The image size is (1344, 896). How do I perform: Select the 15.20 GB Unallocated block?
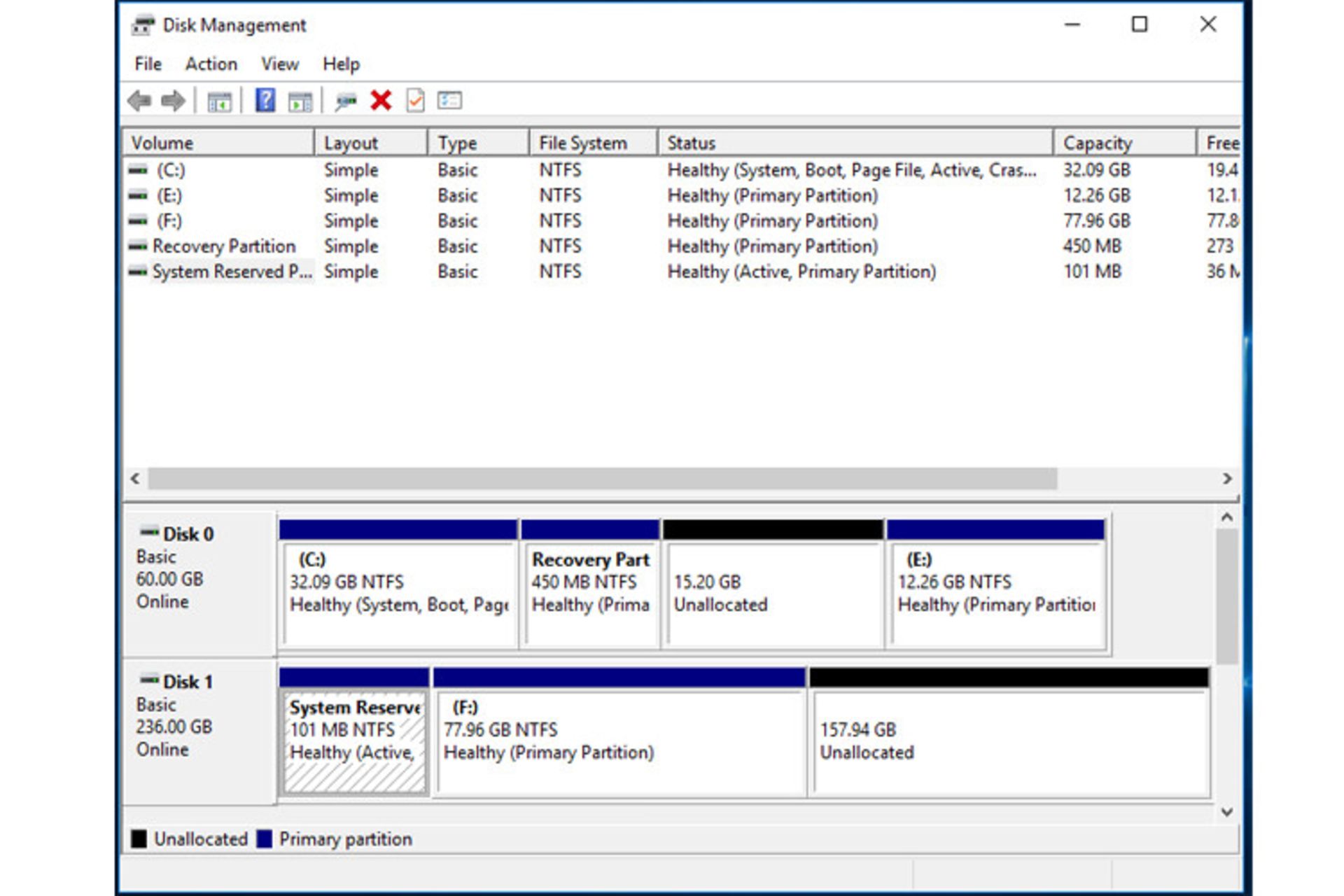(x=773, y=593)
